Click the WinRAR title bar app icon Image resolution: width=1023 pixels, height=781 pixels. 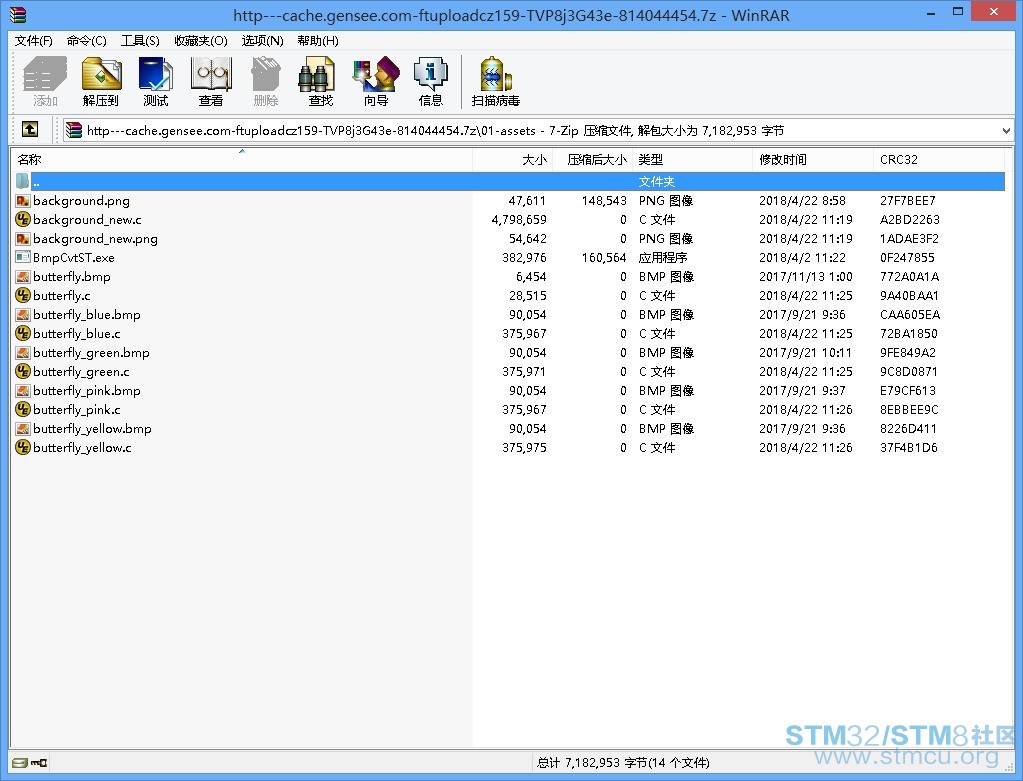click(17, 14)
